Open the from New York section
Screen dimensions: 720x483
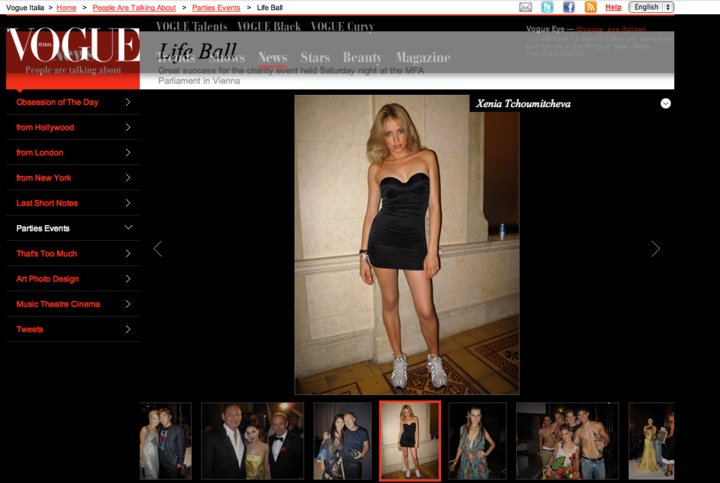tap(44, 178)
